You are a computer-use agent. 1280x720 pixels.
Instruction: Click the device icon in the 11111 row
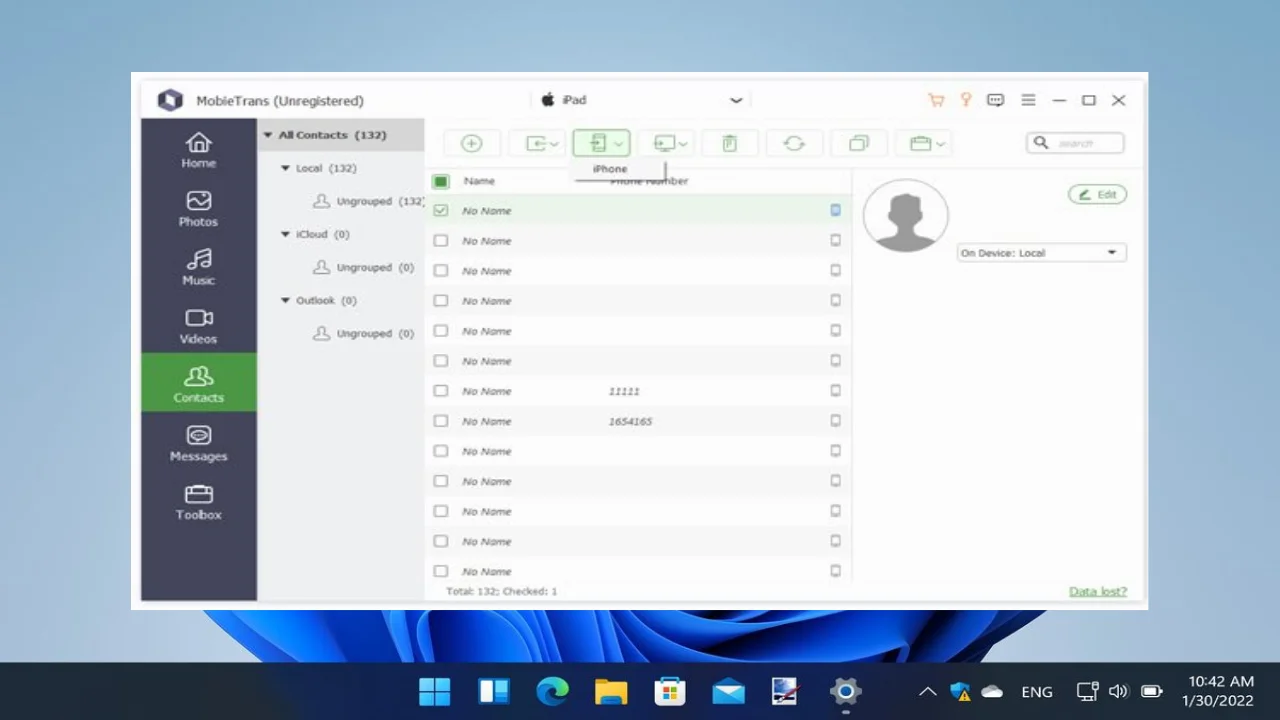[x=835, y=391]
